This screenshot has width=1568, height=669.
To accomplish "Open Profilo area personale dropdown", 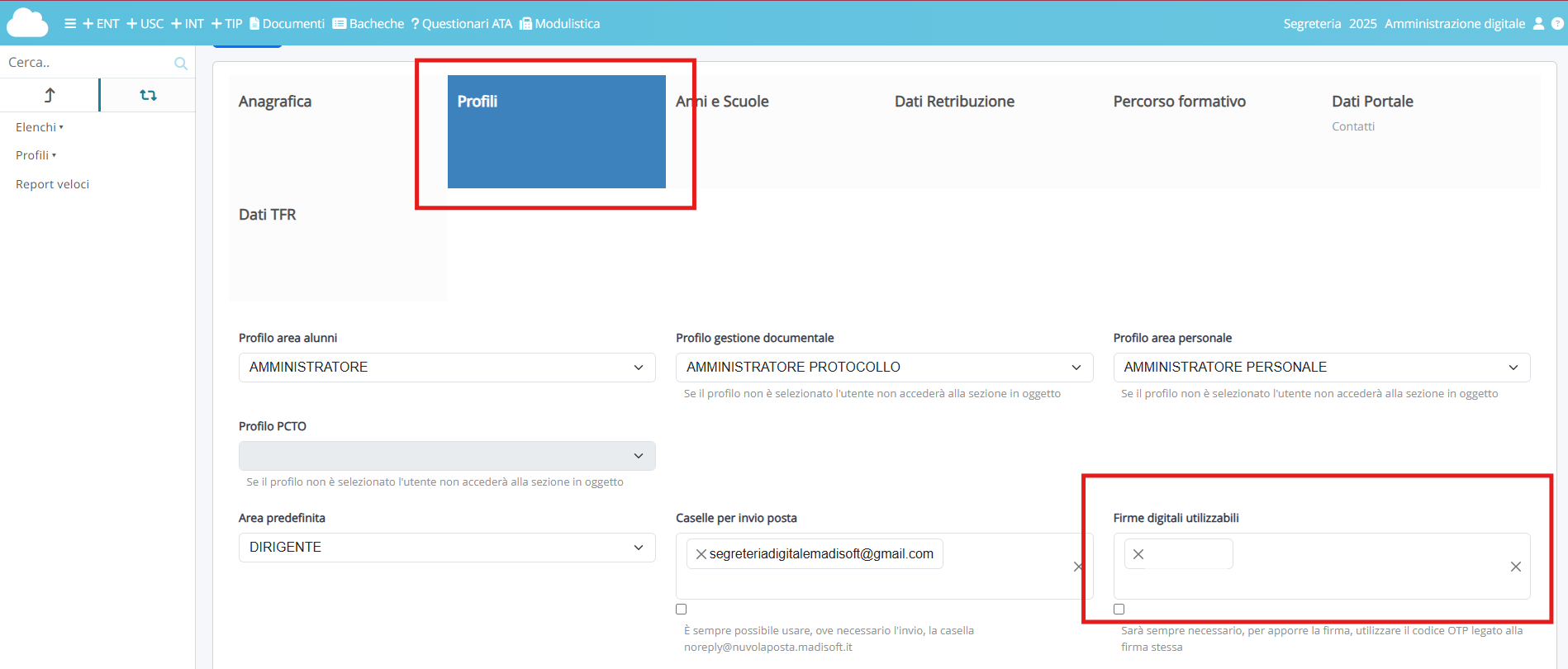I will (x=1322, y=368).
